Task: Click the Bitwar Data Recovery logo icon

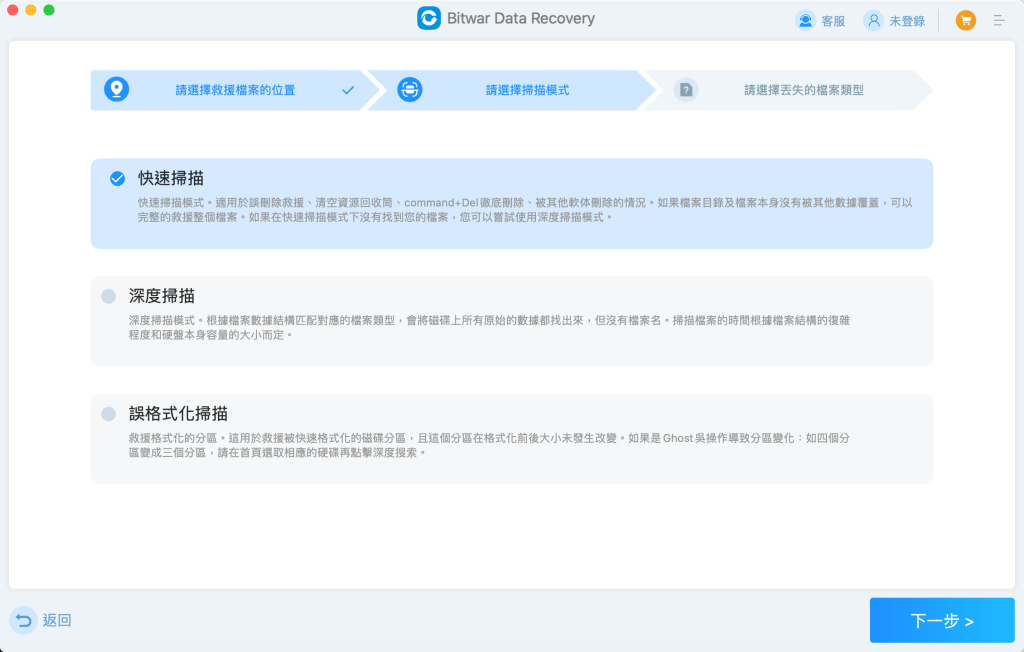Action: 429,19
